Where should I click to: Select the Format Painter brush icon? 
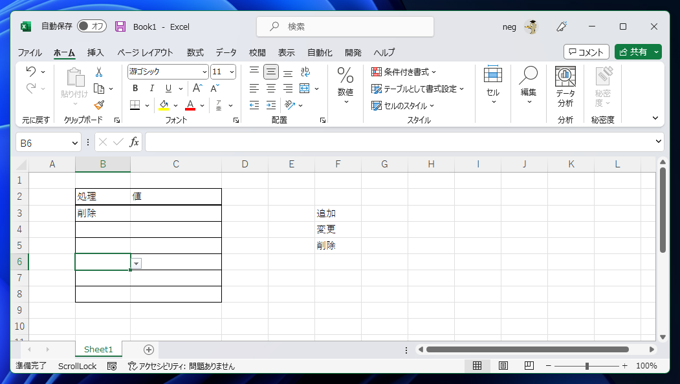coord(99,105)
